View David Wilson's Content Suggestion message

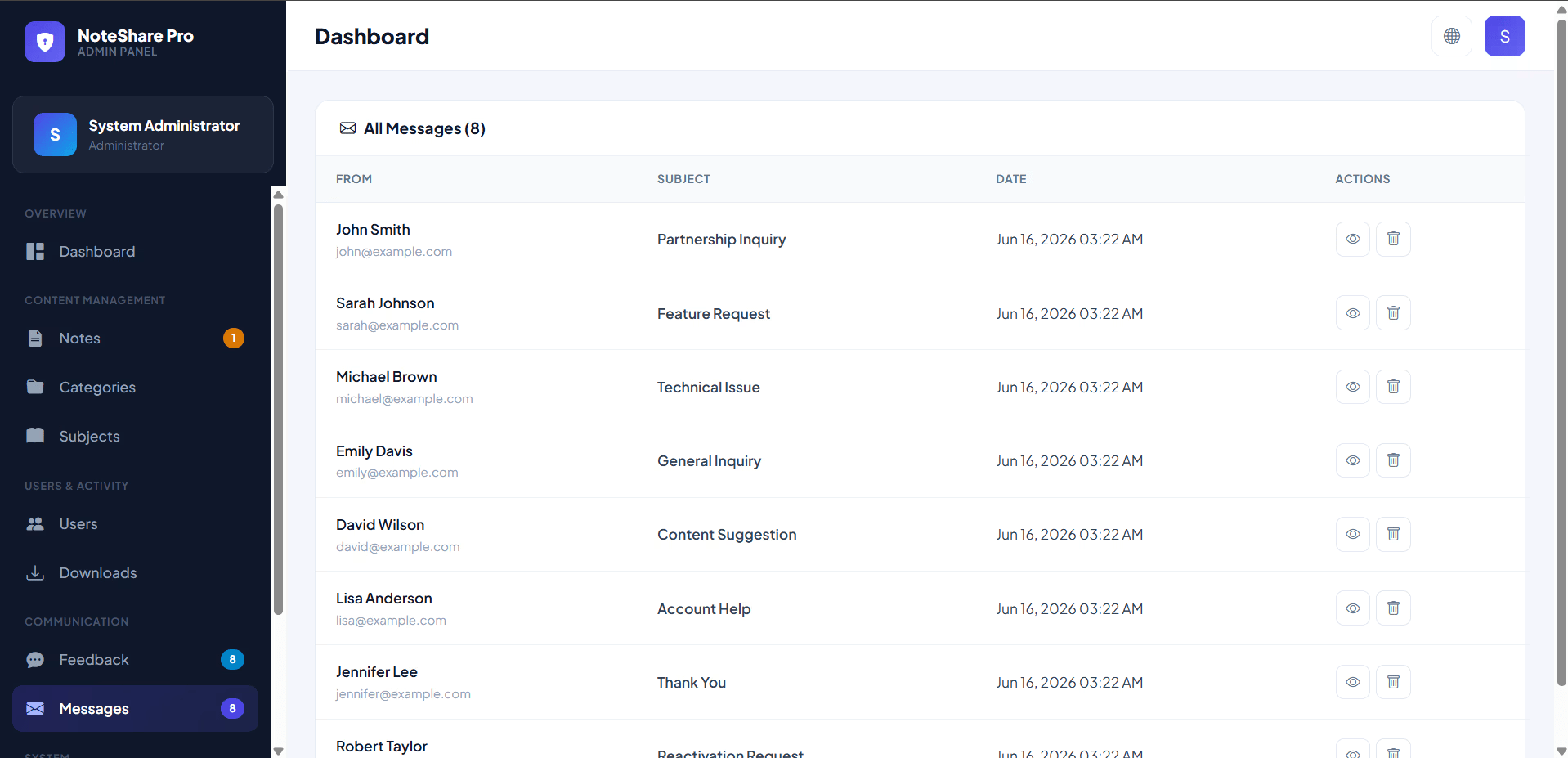(1353, 534)
